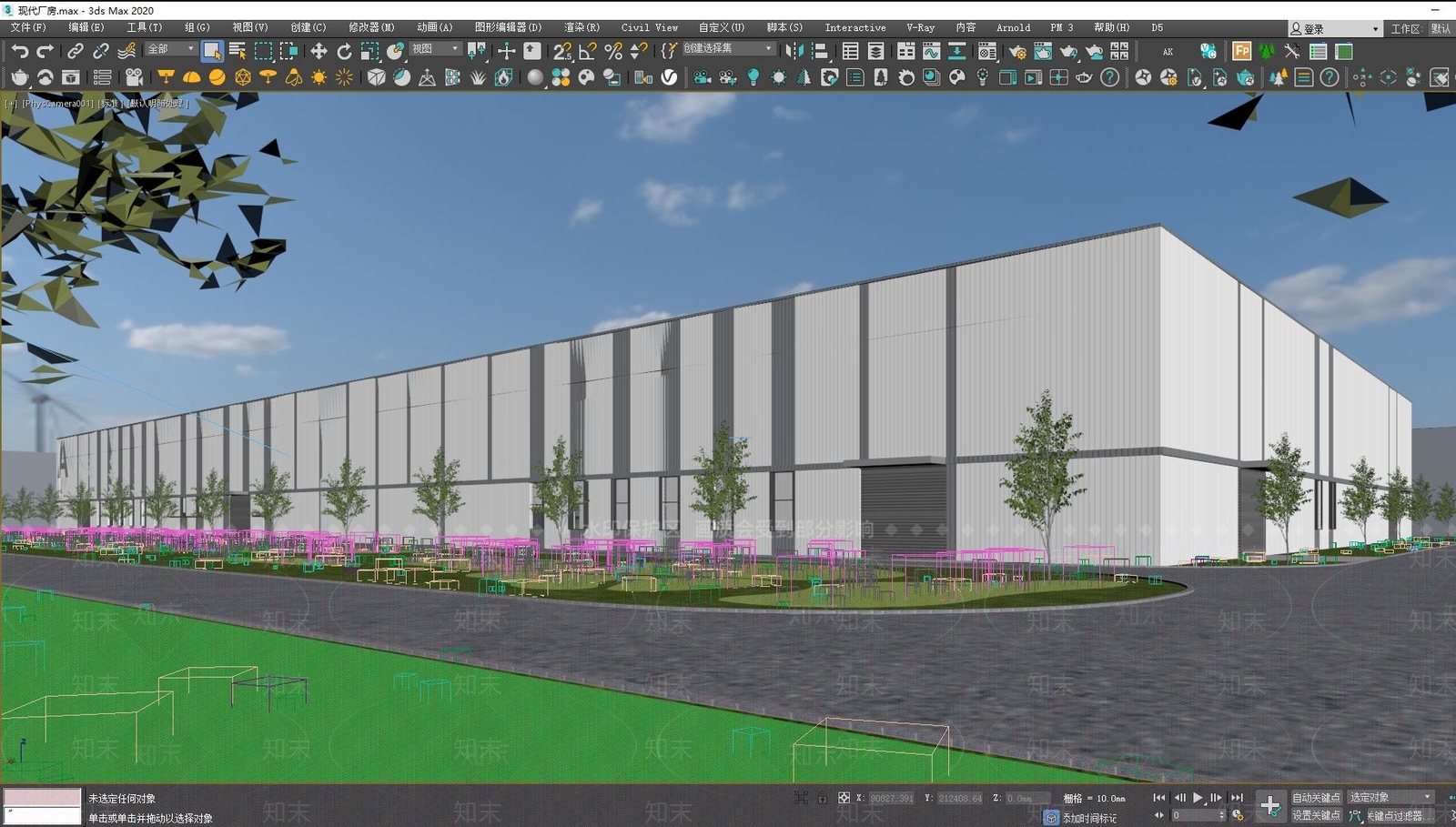Click the 自动关键点 button
Screen dimensions: 1456x827
coord(1316,797)
